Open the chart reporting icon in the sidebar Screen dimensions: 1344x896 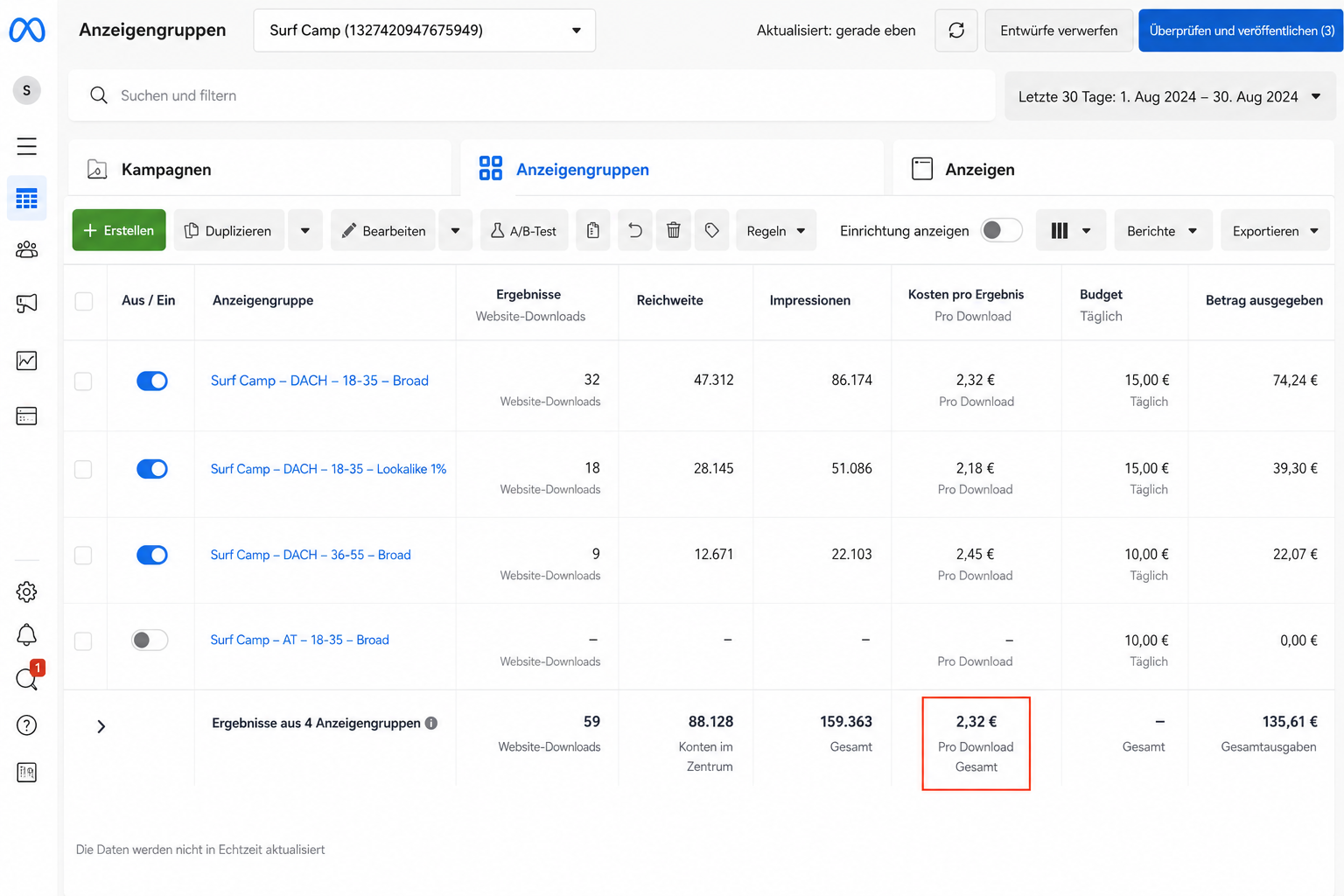(x=27, y=360)
